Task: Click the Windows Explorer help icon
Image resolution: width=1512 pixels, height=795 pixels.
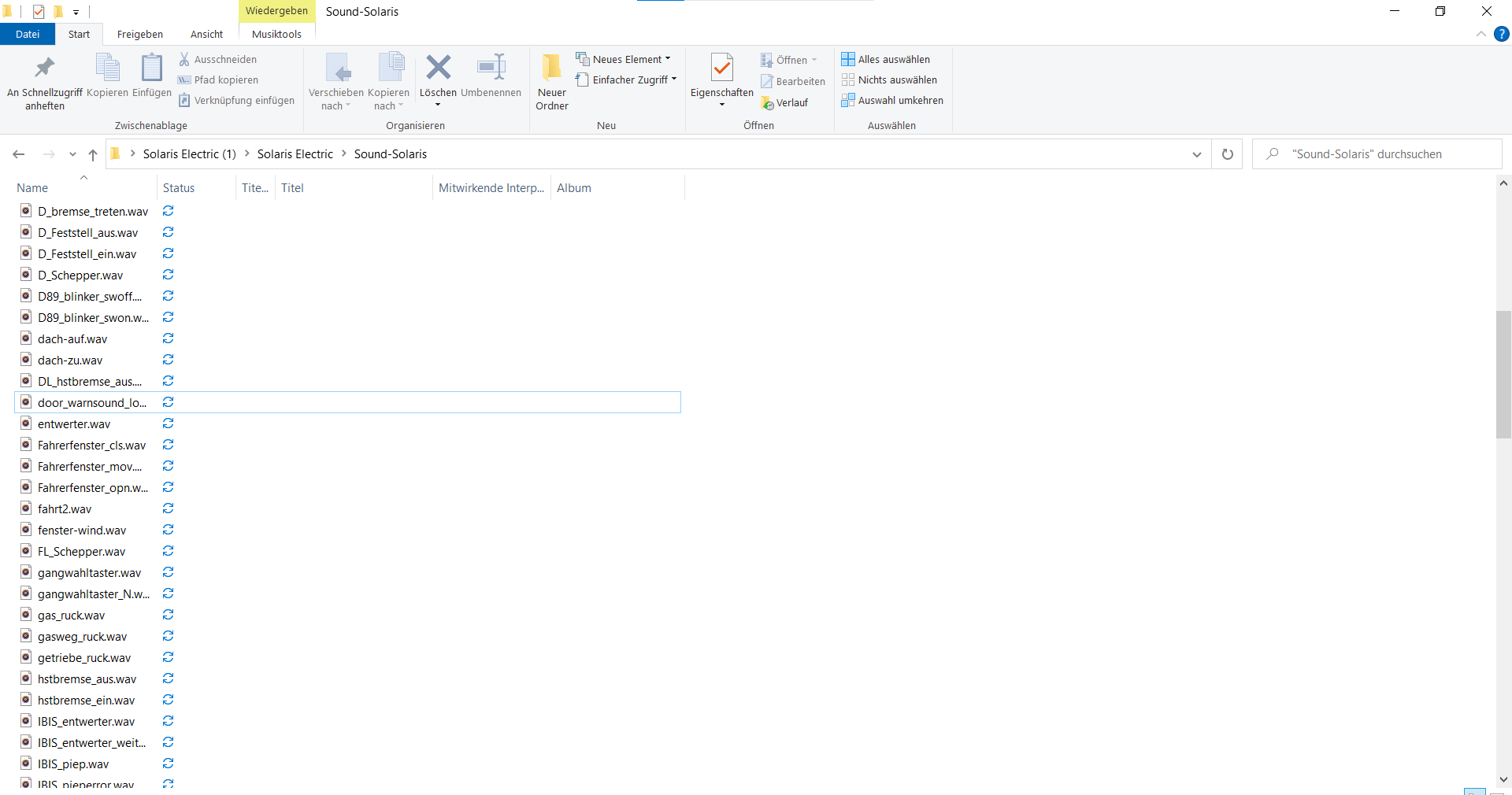Action: pyautogui.click(x=1502, y=34)
